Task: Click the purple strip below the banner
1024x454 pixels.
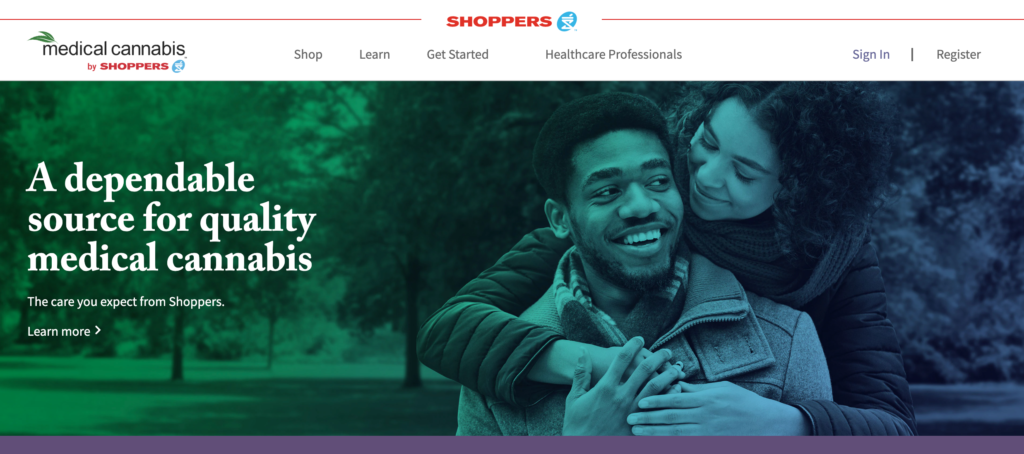Action: click(512, 445)
